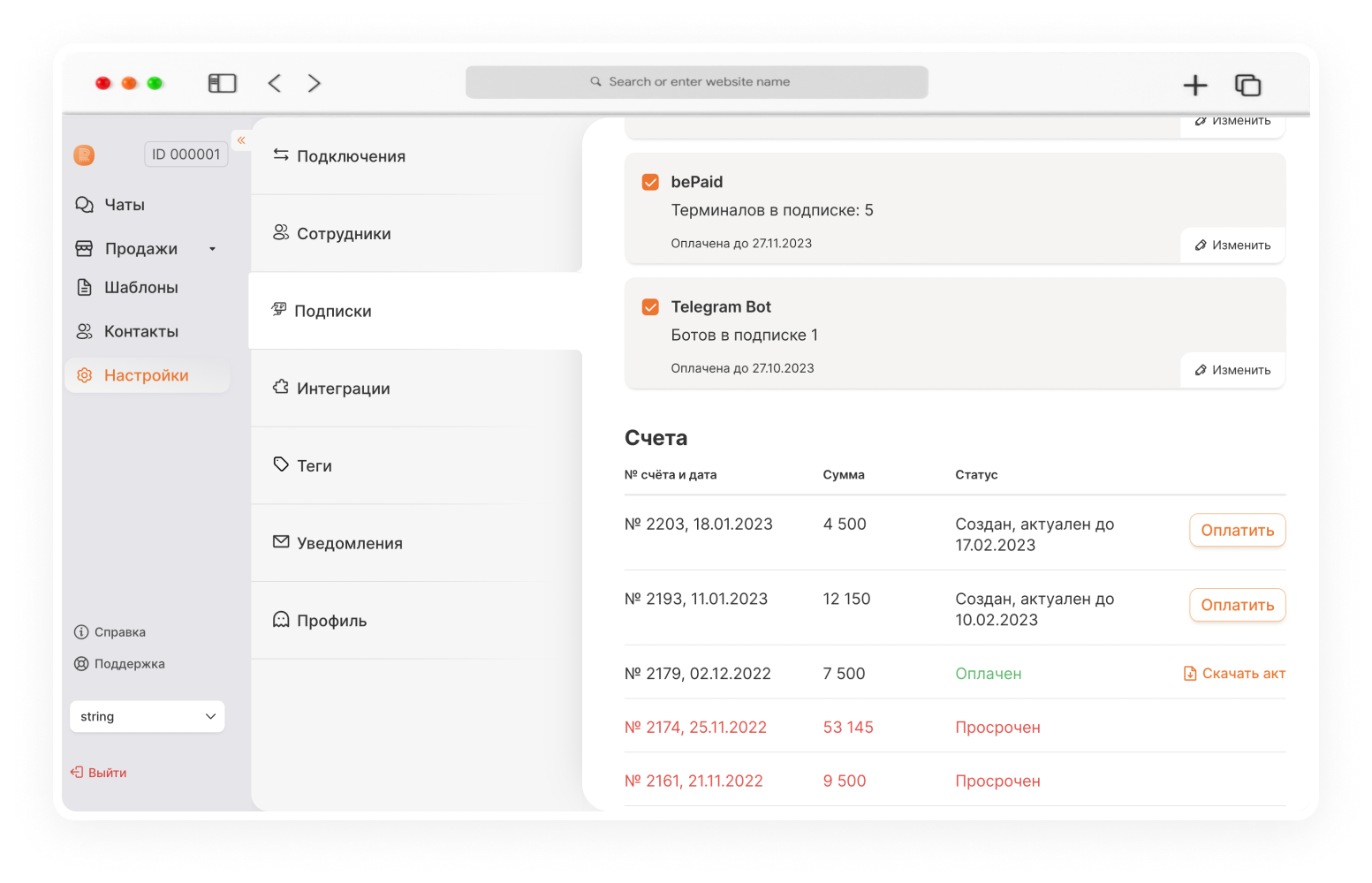Show the tab overview icon
The image size is (1372, 883).
click(x=1247, y=85)
